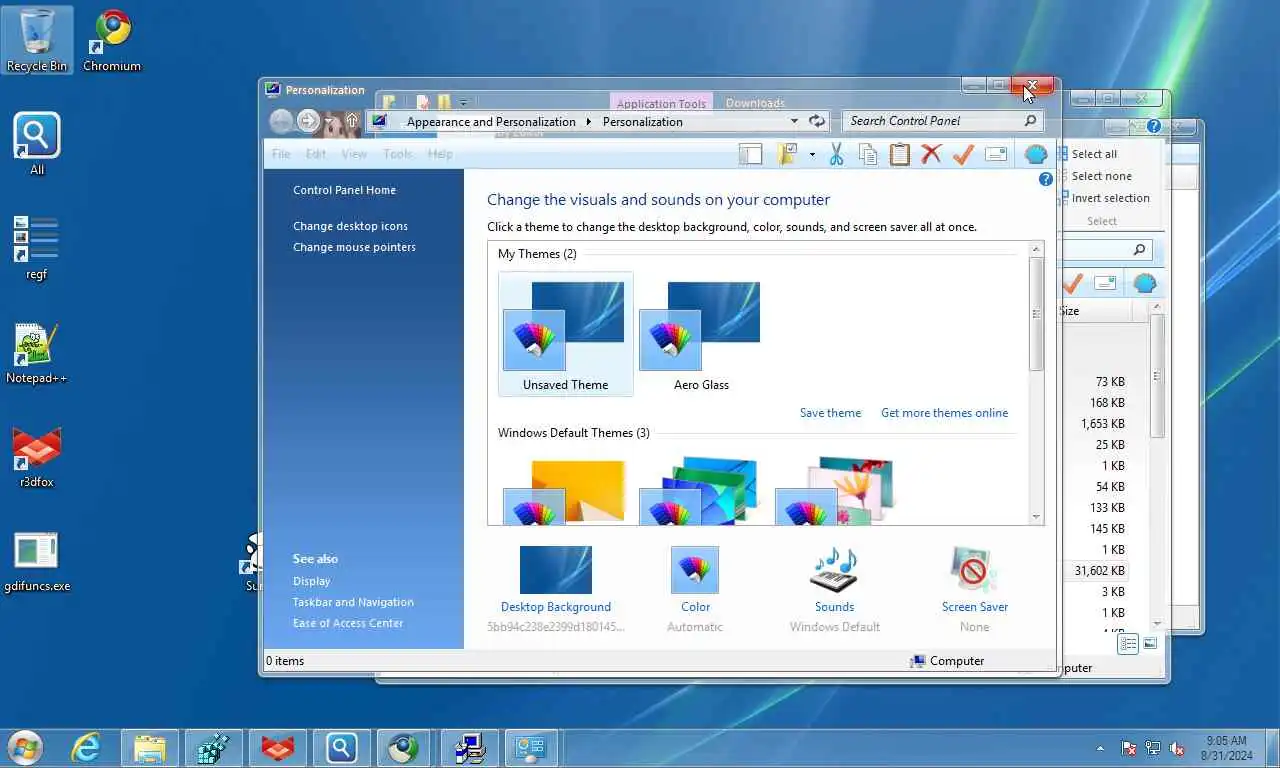1280x768 pixels.
Task: Click Appearance and Personalization breadcrumb
Action: click(x=491, y=122)
